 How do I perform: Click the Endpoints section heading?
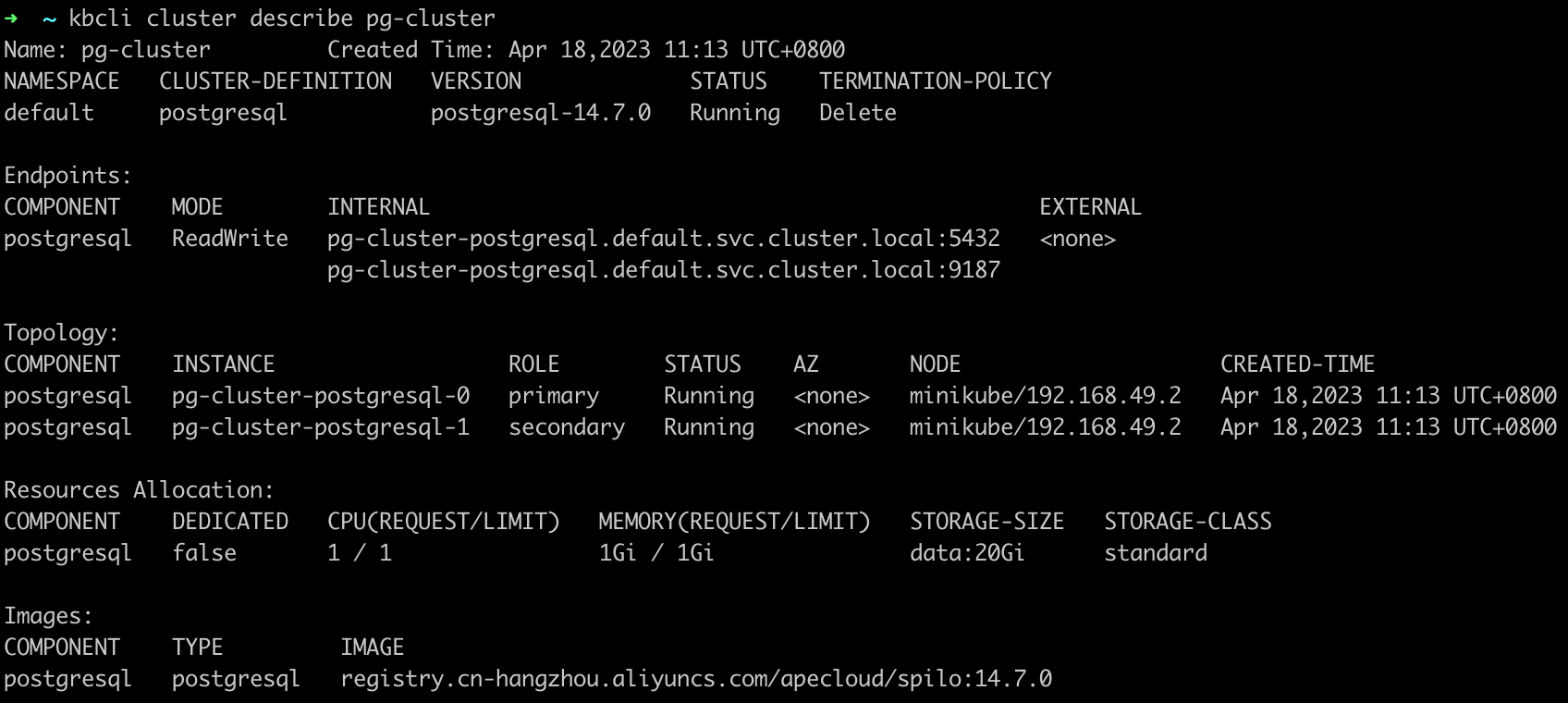coord(67,176)
